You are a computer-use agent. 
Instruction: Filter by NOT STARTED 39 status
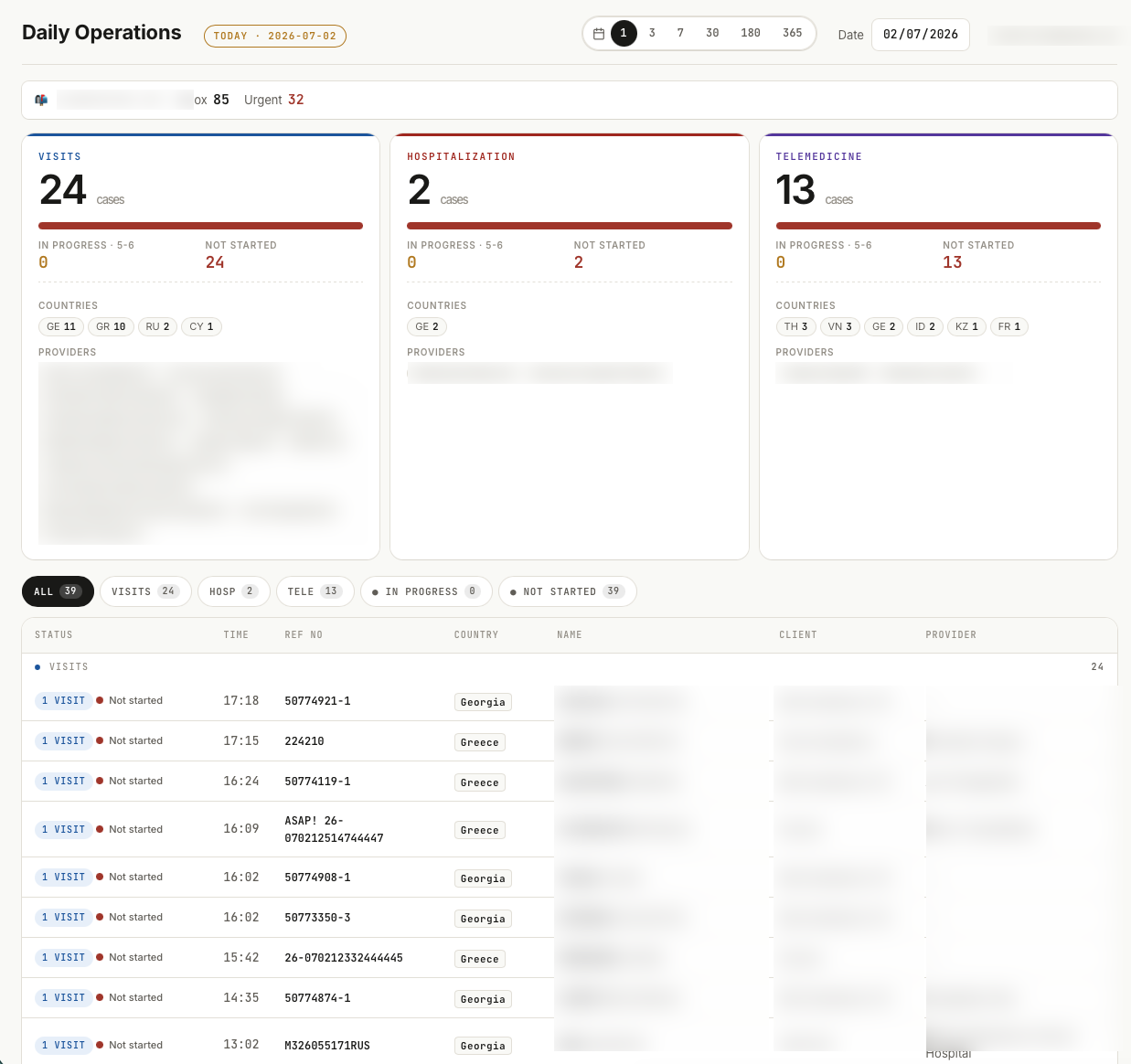pyautogui.click(x=568, y=591)
